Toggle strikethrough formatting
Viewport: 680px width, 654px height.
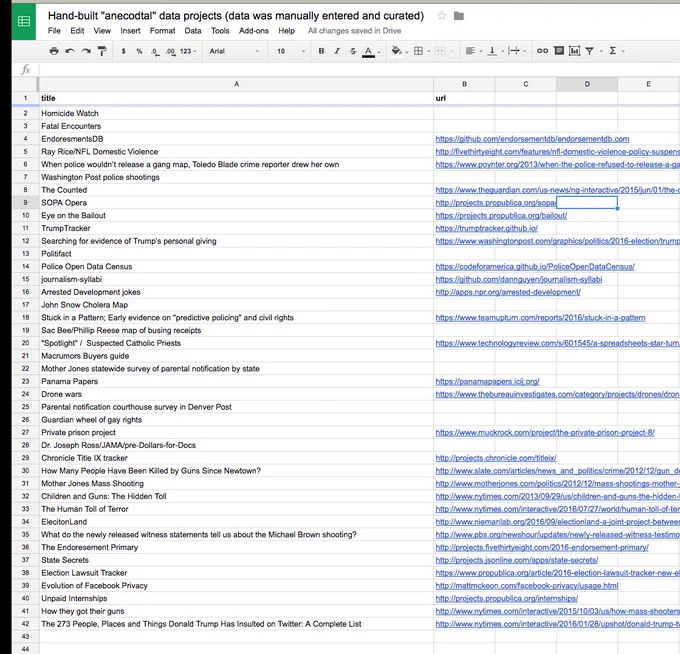353,51
